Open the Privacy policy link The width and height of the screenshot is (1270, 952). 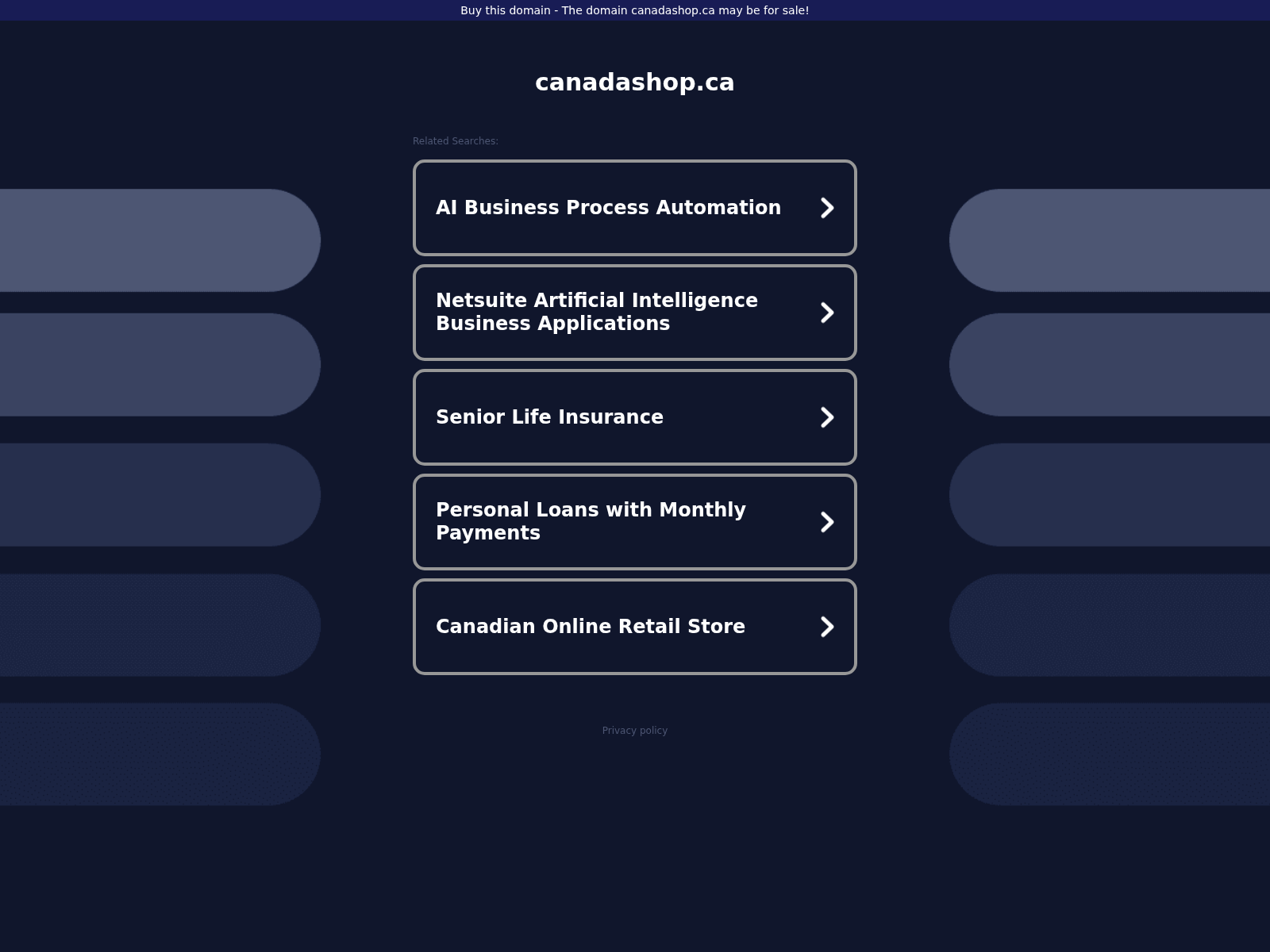click(x=634, y=731)
